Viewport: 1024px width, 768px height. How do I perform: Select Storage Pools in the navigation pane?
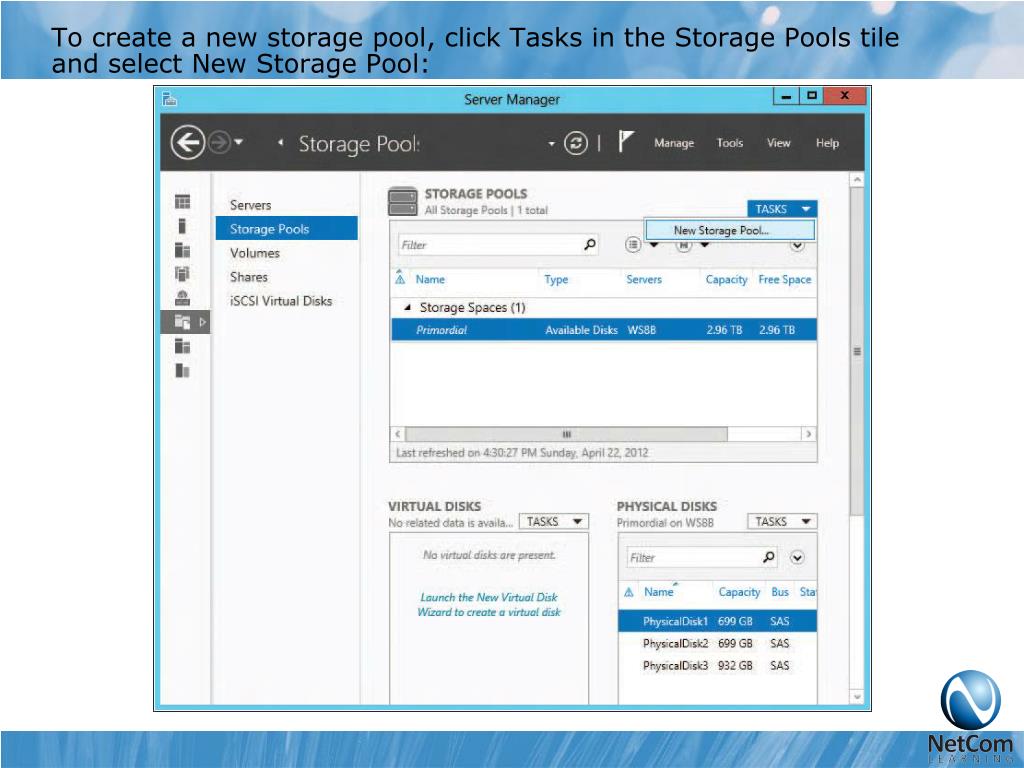[287, 229]
